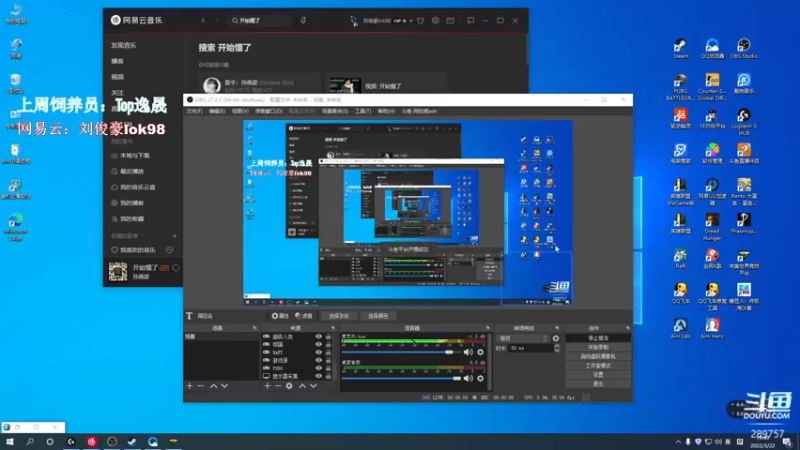Hide the PUBG source via eye icon
This screenshot has height=450, width=800.
point(318,368)
